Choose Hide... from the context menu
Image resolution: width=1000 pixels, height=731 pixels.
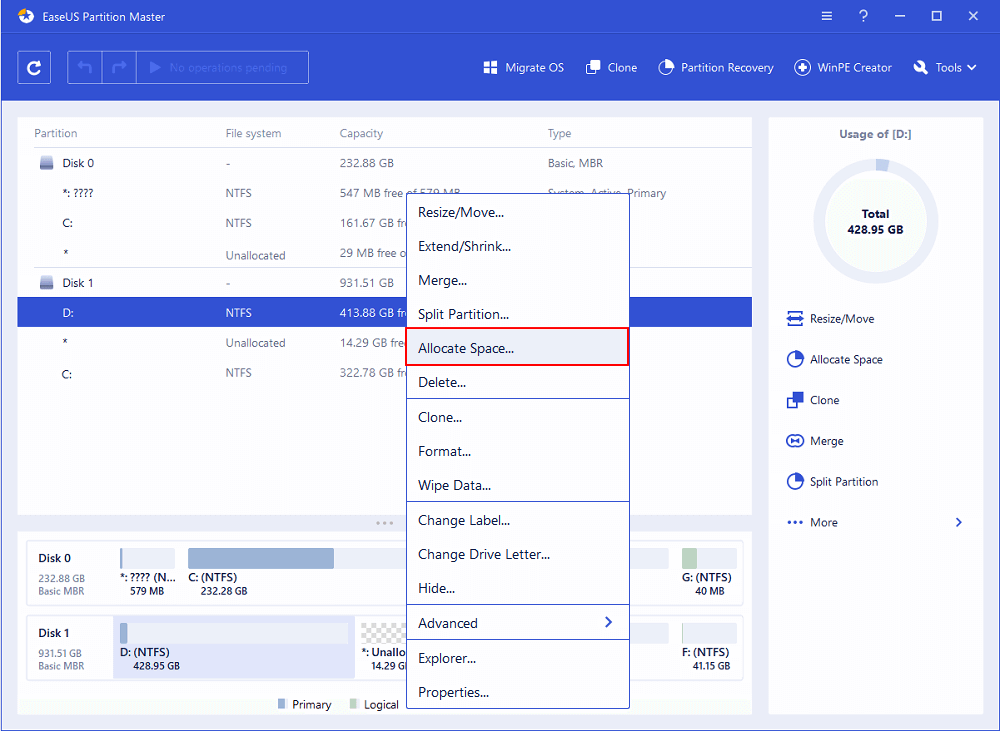coord(518,588)
